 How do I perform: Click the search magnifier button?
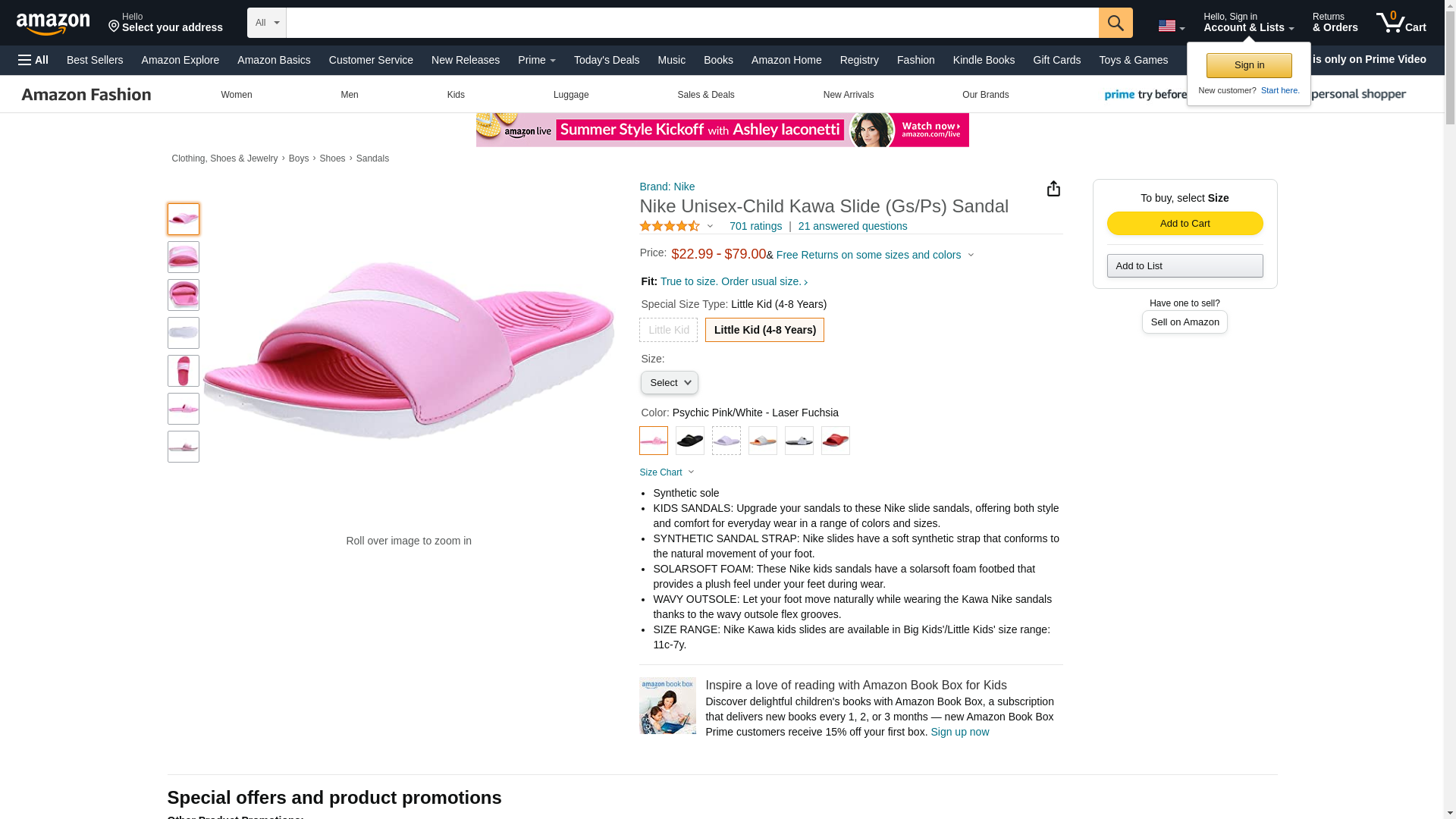click(x=1115, y=23)
